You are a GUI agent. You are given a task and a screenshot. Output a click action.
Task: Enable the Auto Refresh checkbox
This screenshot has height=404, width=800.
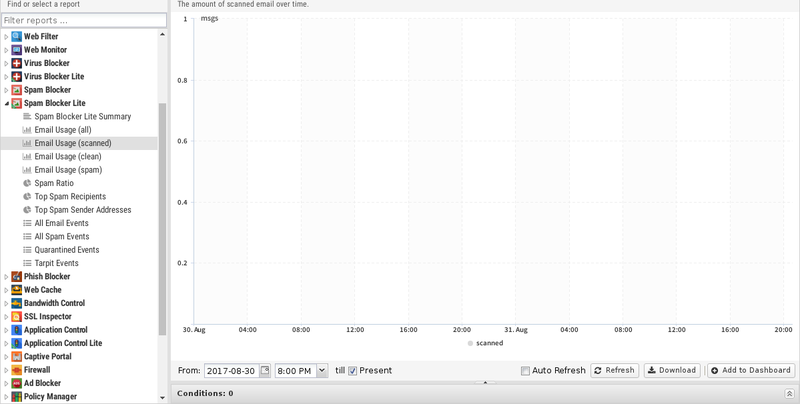pyautogui.click(x=525, y=371)
